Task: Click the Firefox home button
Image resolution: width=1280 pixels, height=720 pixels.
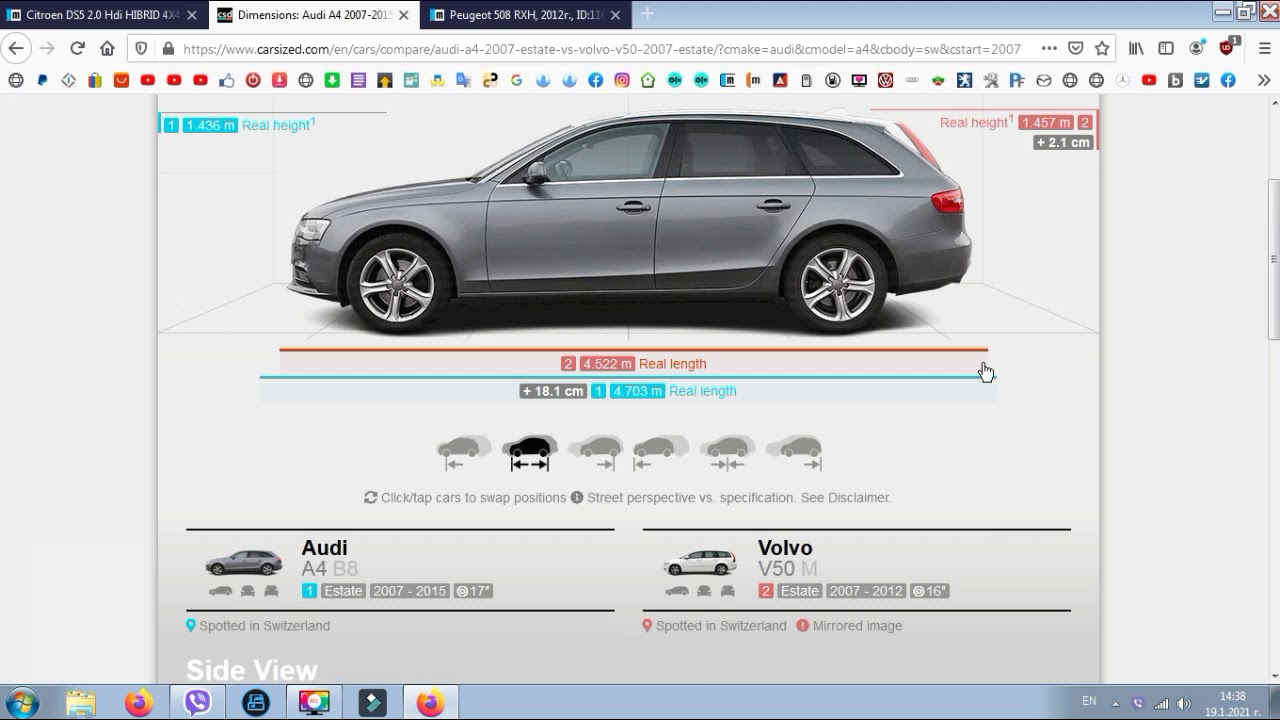Action: click(x=108, y=48)
